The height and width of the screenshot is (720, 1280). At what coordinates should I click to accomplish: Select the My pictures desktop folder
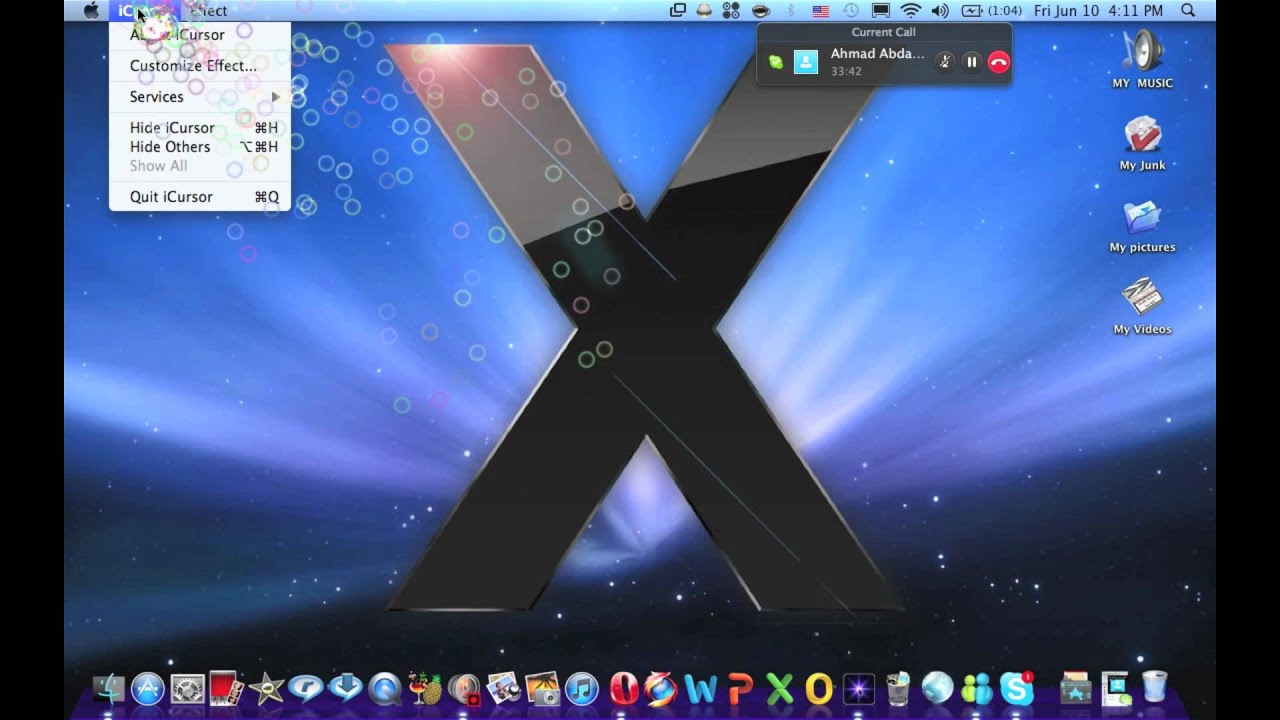1142,225
